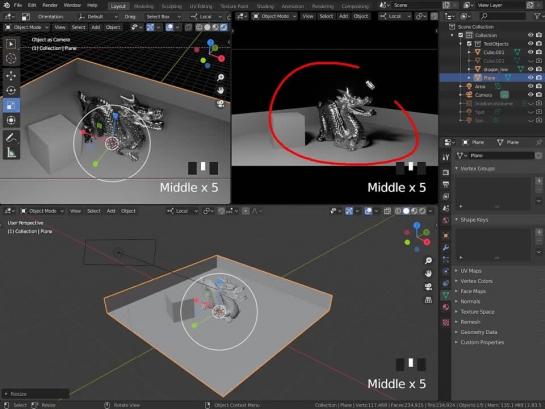The image size is (545, 409).
Task: Toggle the render camera icon on the Camera row
Action: coord(539,95)
